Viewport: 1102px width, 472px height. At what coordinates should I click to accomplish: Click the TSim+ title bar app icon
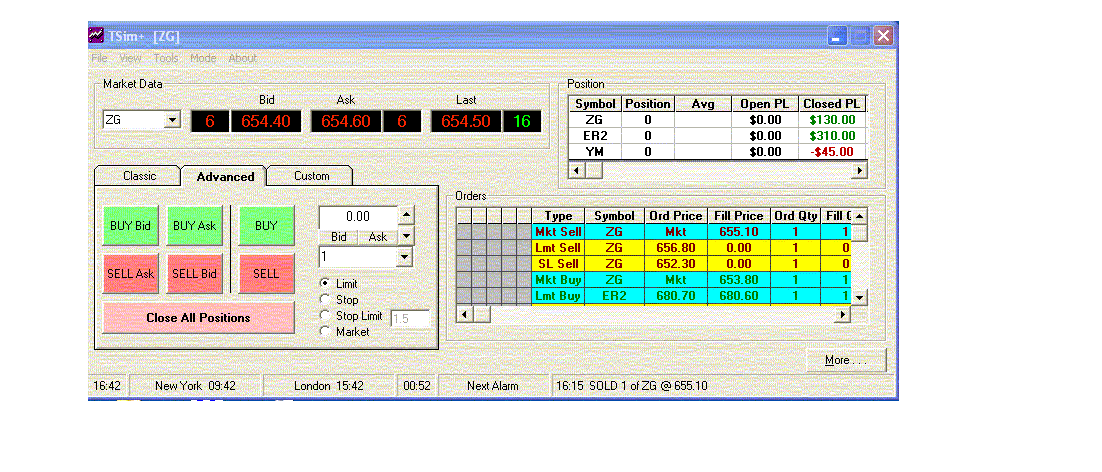click(x=97, y=34)
